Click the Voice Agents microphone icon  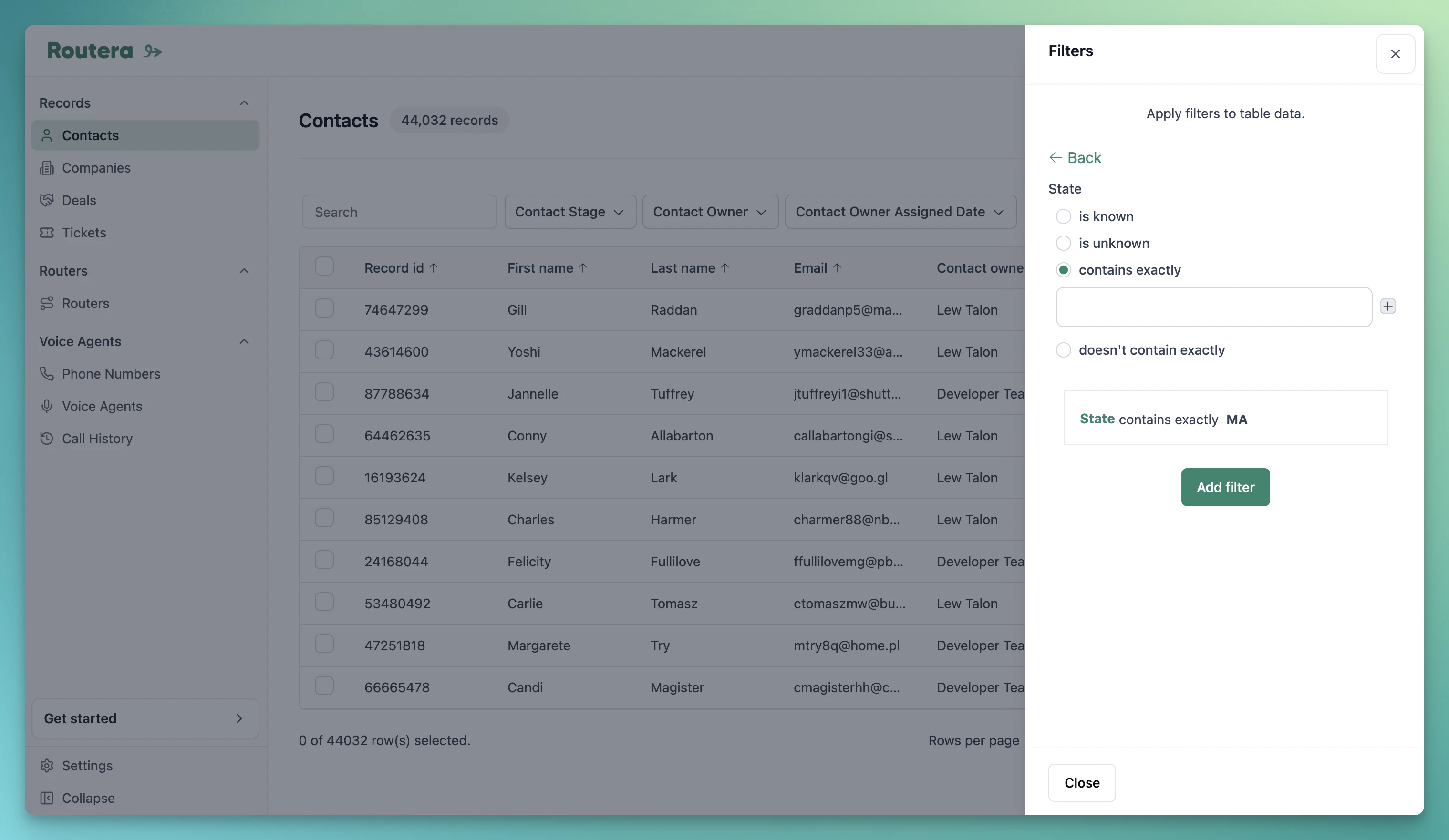[x=47, y=406]
